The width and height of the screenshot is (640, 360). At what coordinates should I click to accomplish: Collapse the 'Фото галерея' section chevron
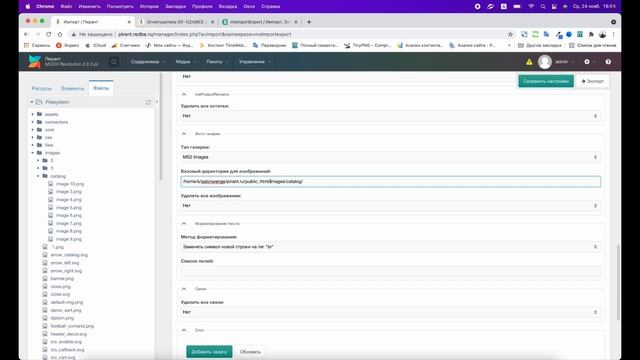pyautogui.click(x=184, y=134)
